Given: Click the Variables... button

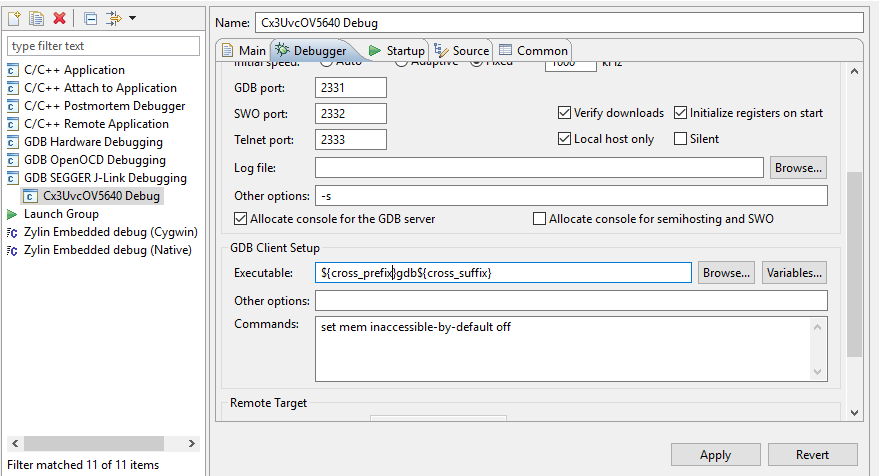Looking at the screenshot, I should click(794, 273).
